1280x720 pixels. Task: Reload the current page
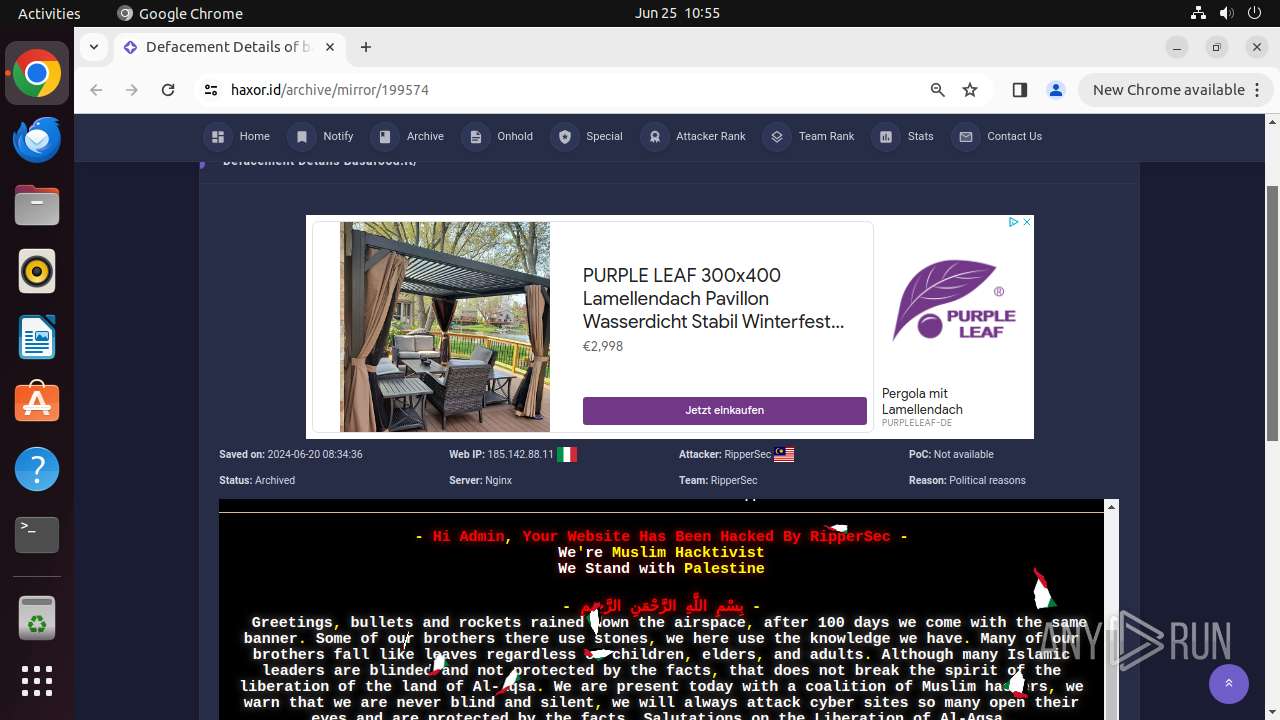click(168, 90)
